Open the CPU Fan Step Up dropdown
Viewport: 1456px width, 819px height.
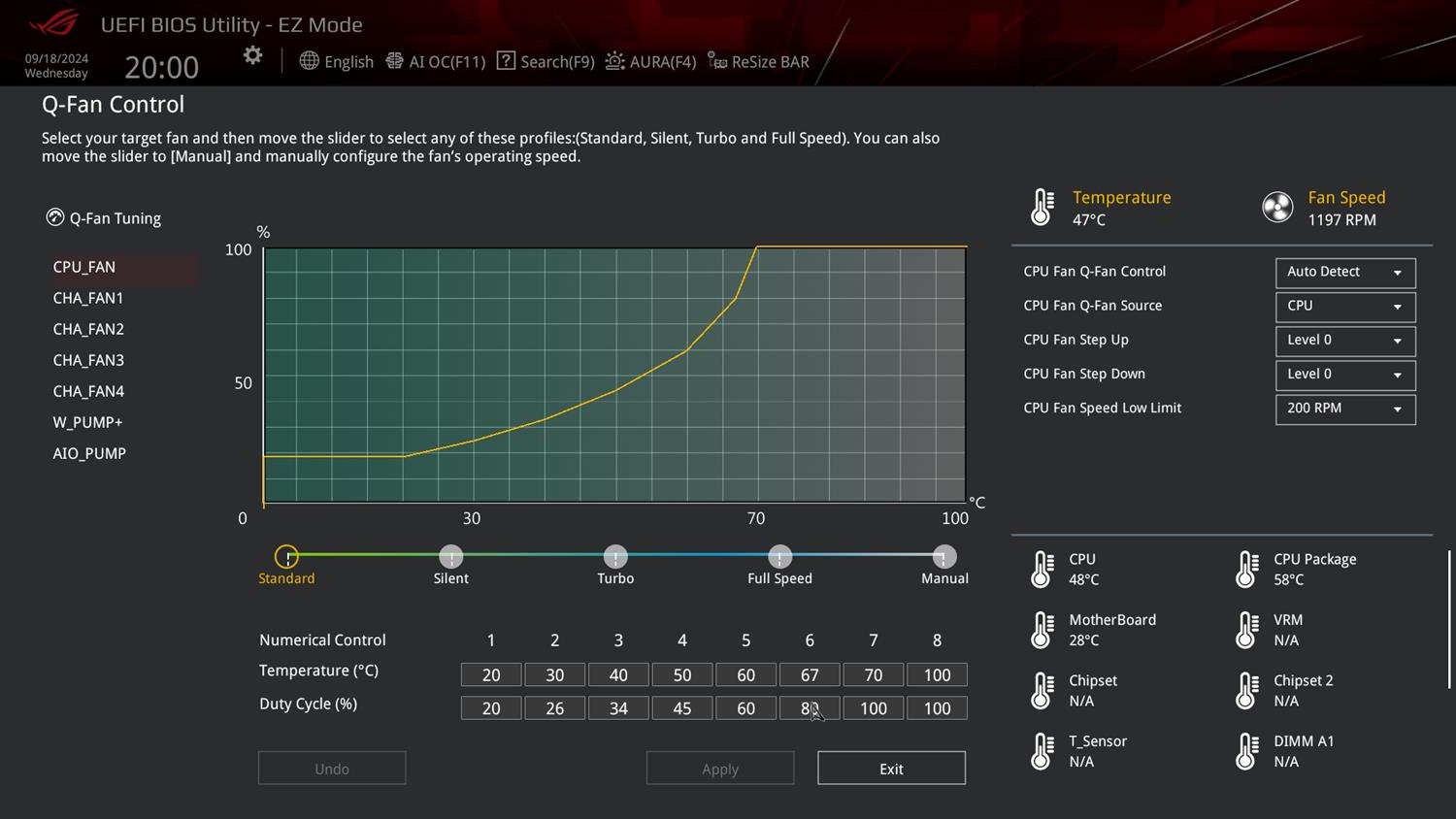coord(1344,341)
